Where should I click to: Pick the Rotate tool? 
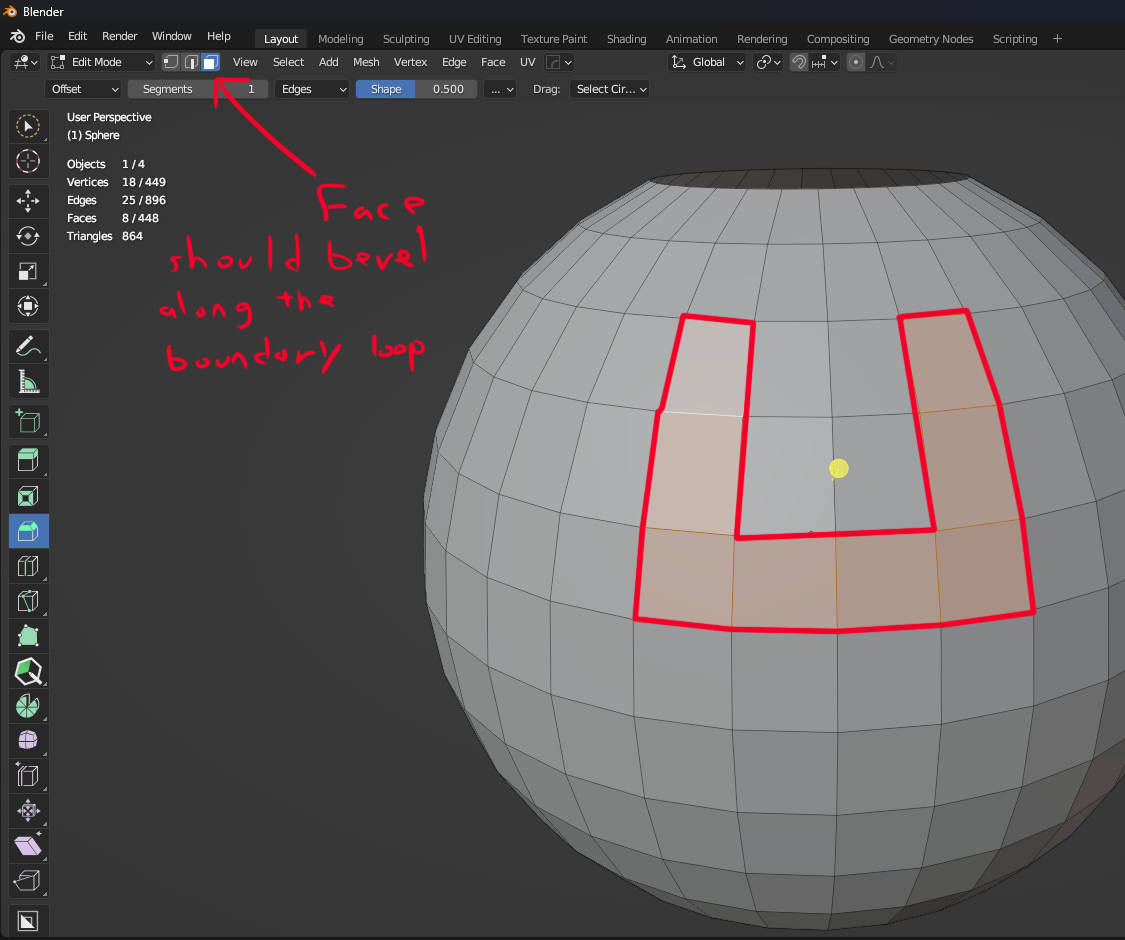pyautogui.click(x=28, y=236)
